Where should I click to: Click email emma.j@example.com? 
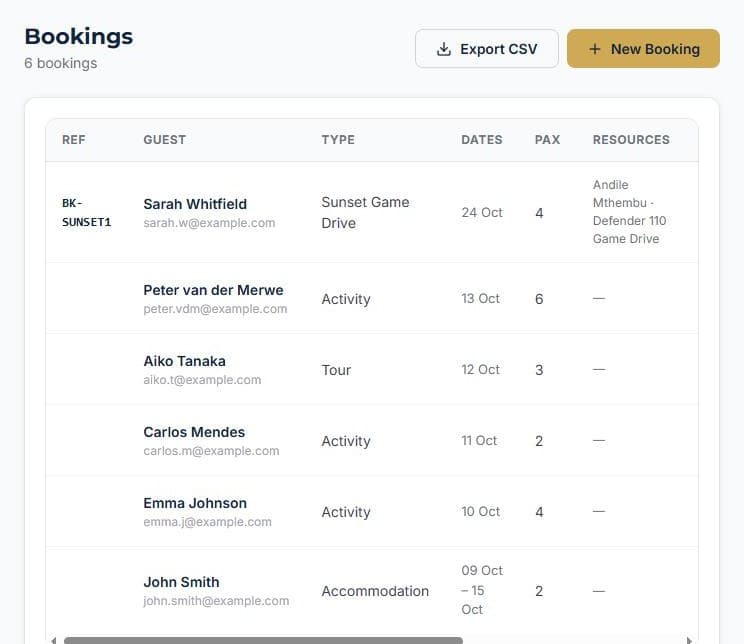[x=207, y=522]
